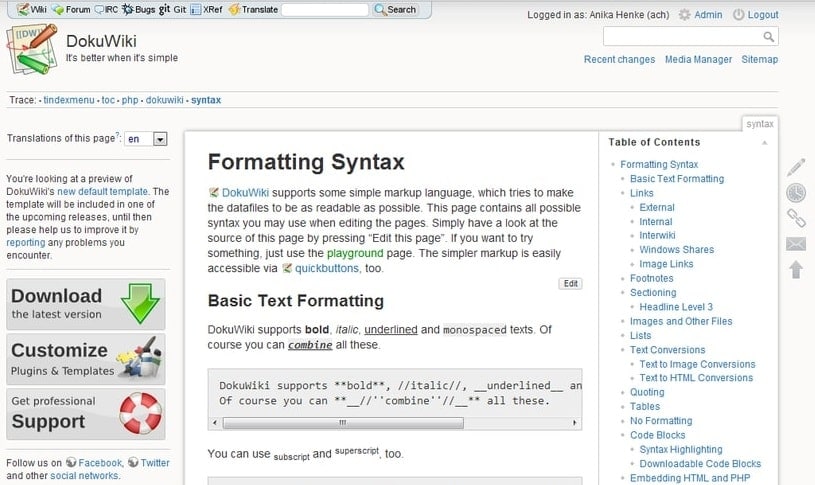The width and height of the screenshot is (815, 485).
Task: Click the code block horizontal scrollbar thumb
Action: pyautogui.click(x=343, y=423)
